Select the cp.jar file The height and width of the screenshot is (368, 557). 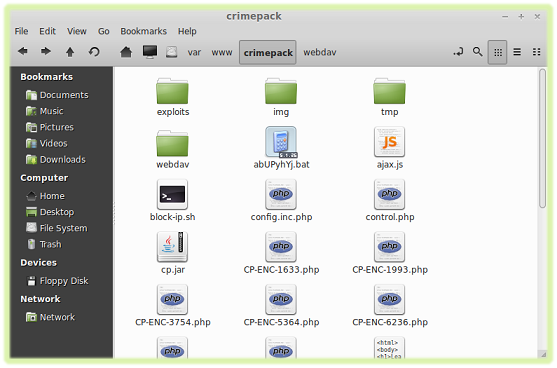point(173,253)
